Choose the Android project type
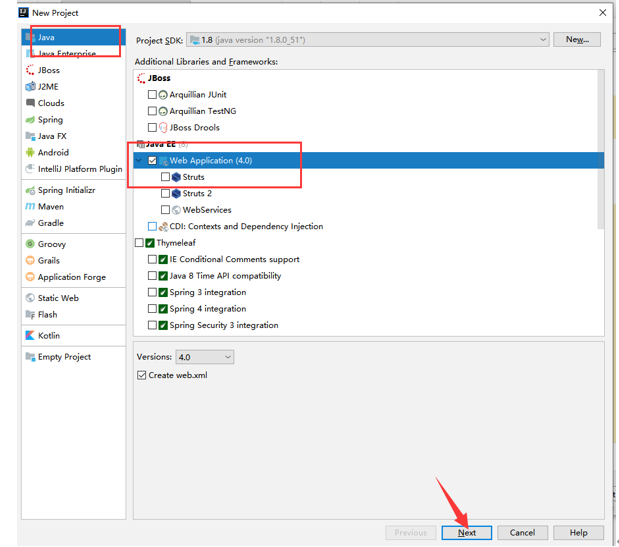 73,152
